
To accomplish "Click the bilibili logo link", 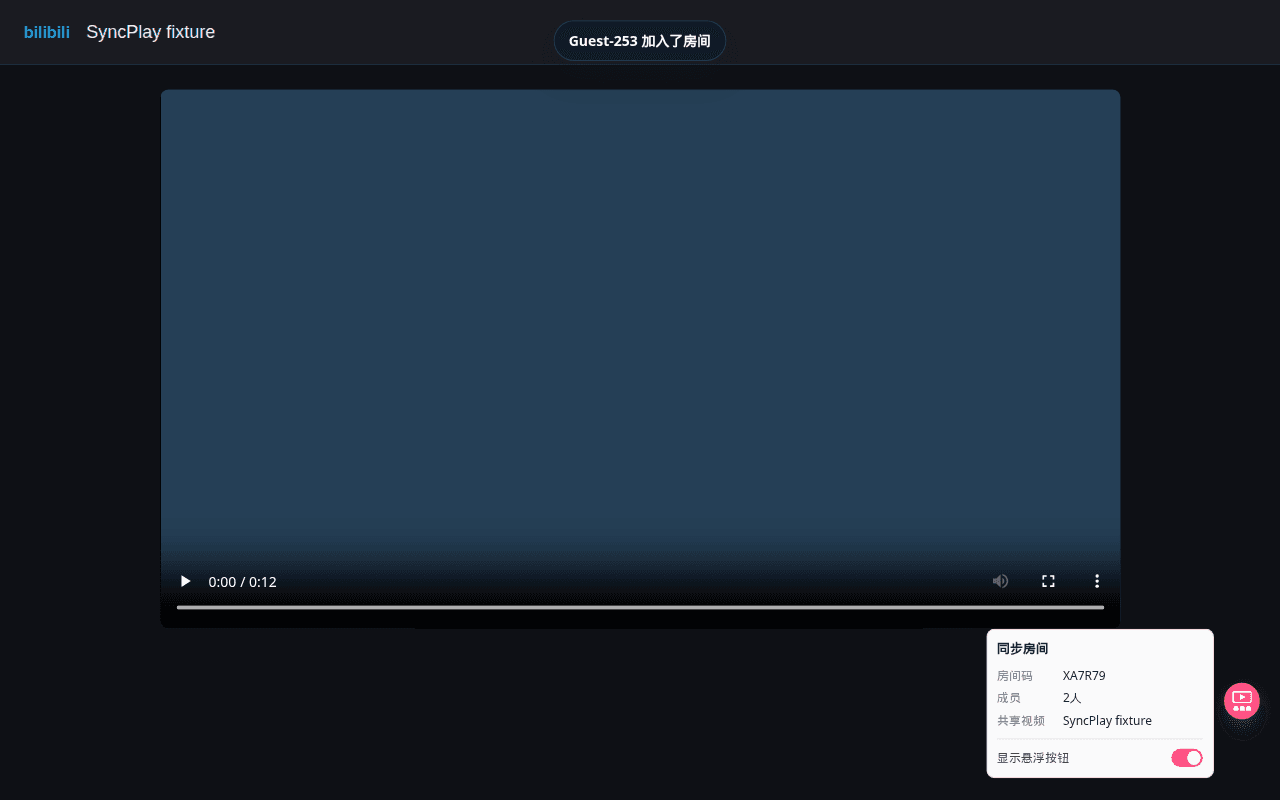I will [47, 32].
